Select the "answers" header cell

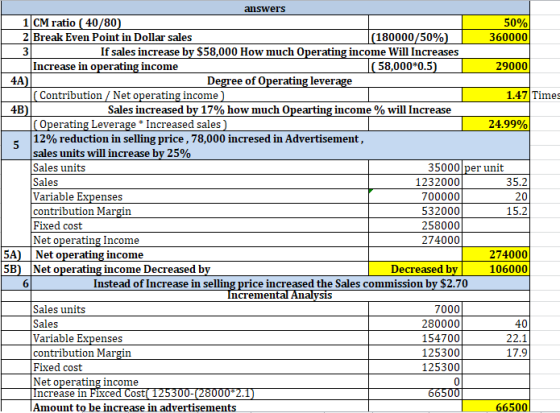pyautogui.click(x=265, y=8)
